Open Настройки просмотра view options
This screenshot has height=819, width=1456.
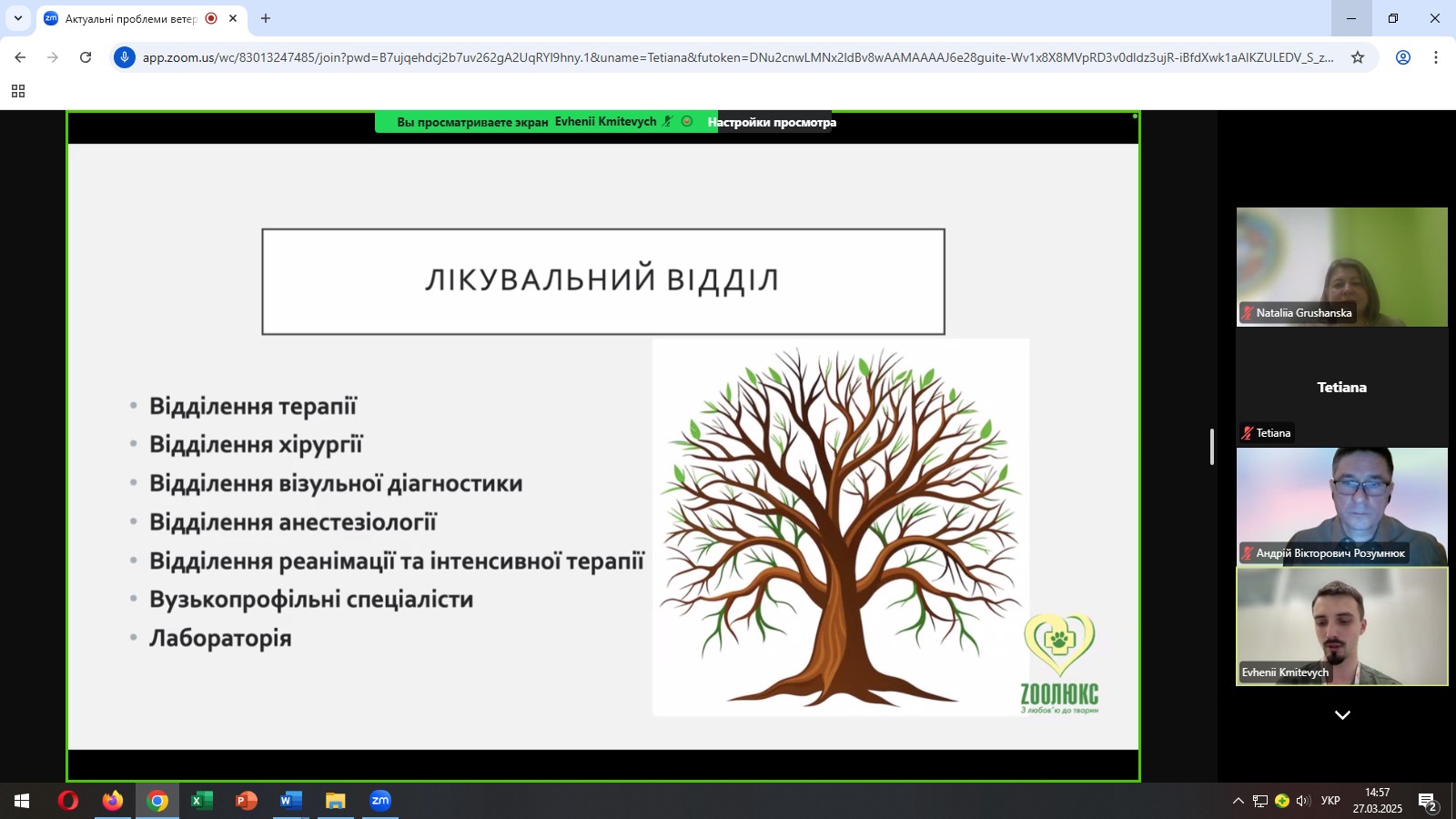pyautogui.click(x=772, y=122)
